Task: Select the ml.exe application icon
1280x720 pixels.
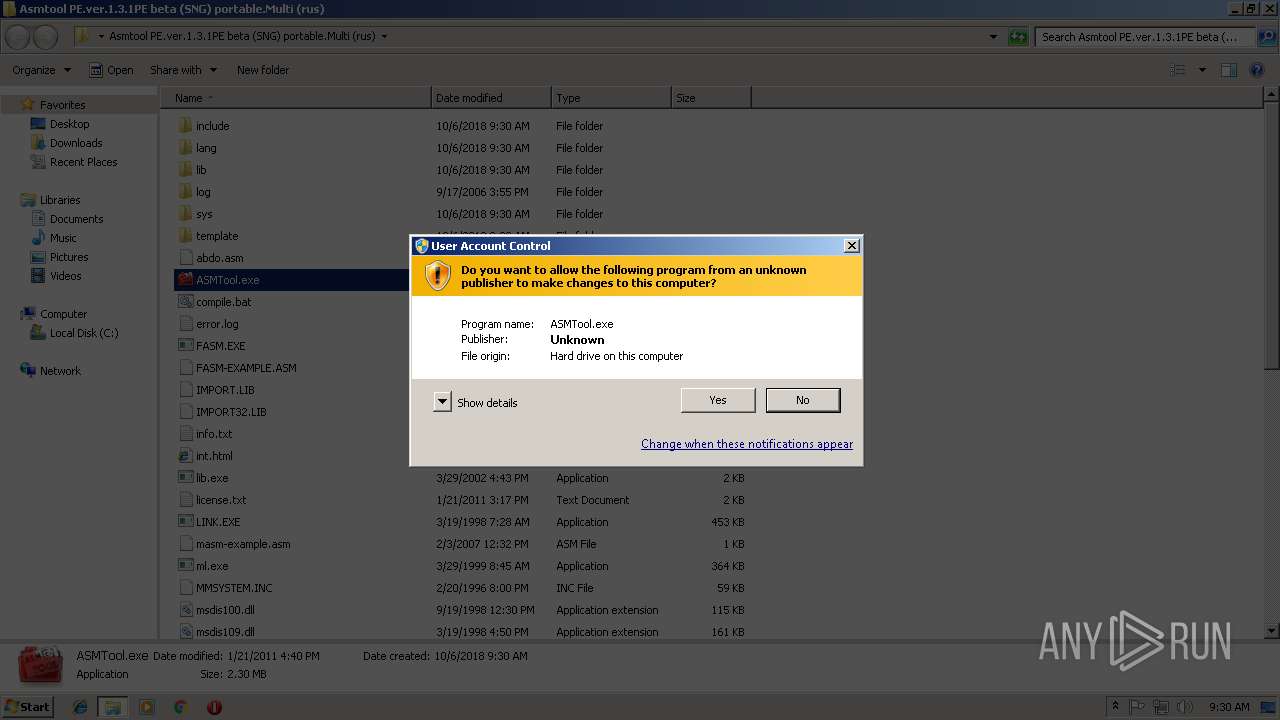Action: (185, 566)
